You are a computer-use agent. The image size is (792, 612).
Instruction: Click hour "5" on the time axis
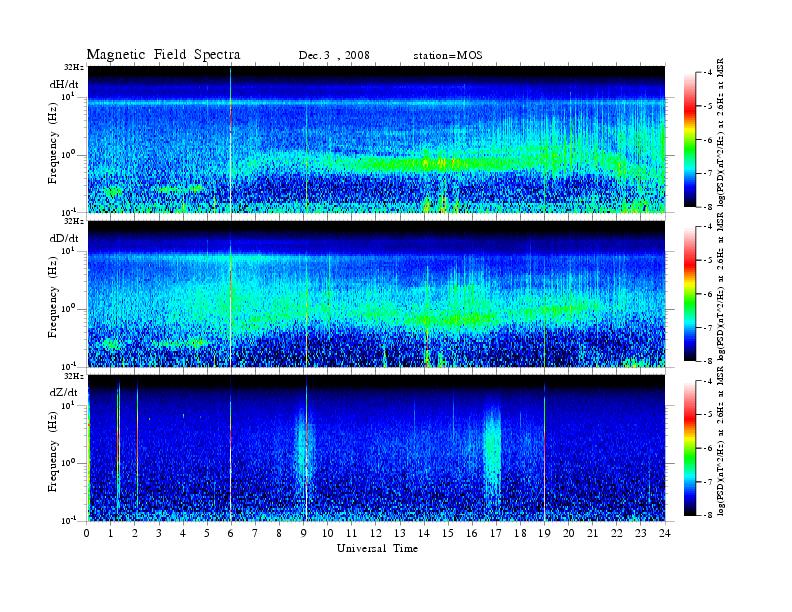[207, 533]
